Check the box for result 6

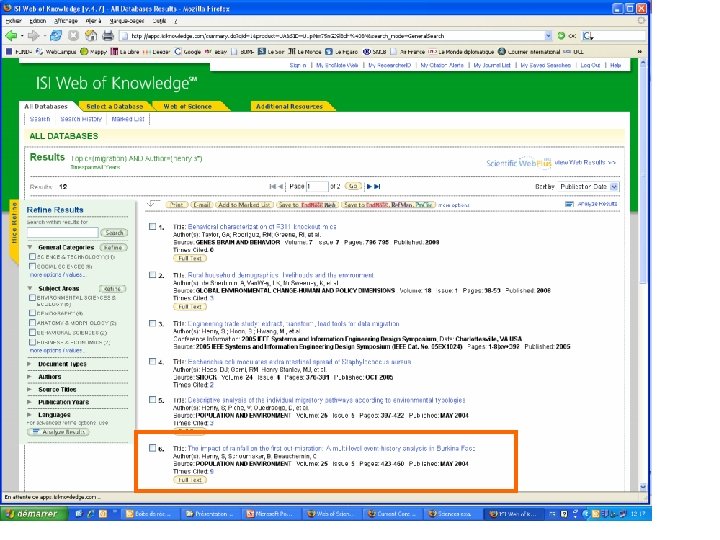coord(152,448)
